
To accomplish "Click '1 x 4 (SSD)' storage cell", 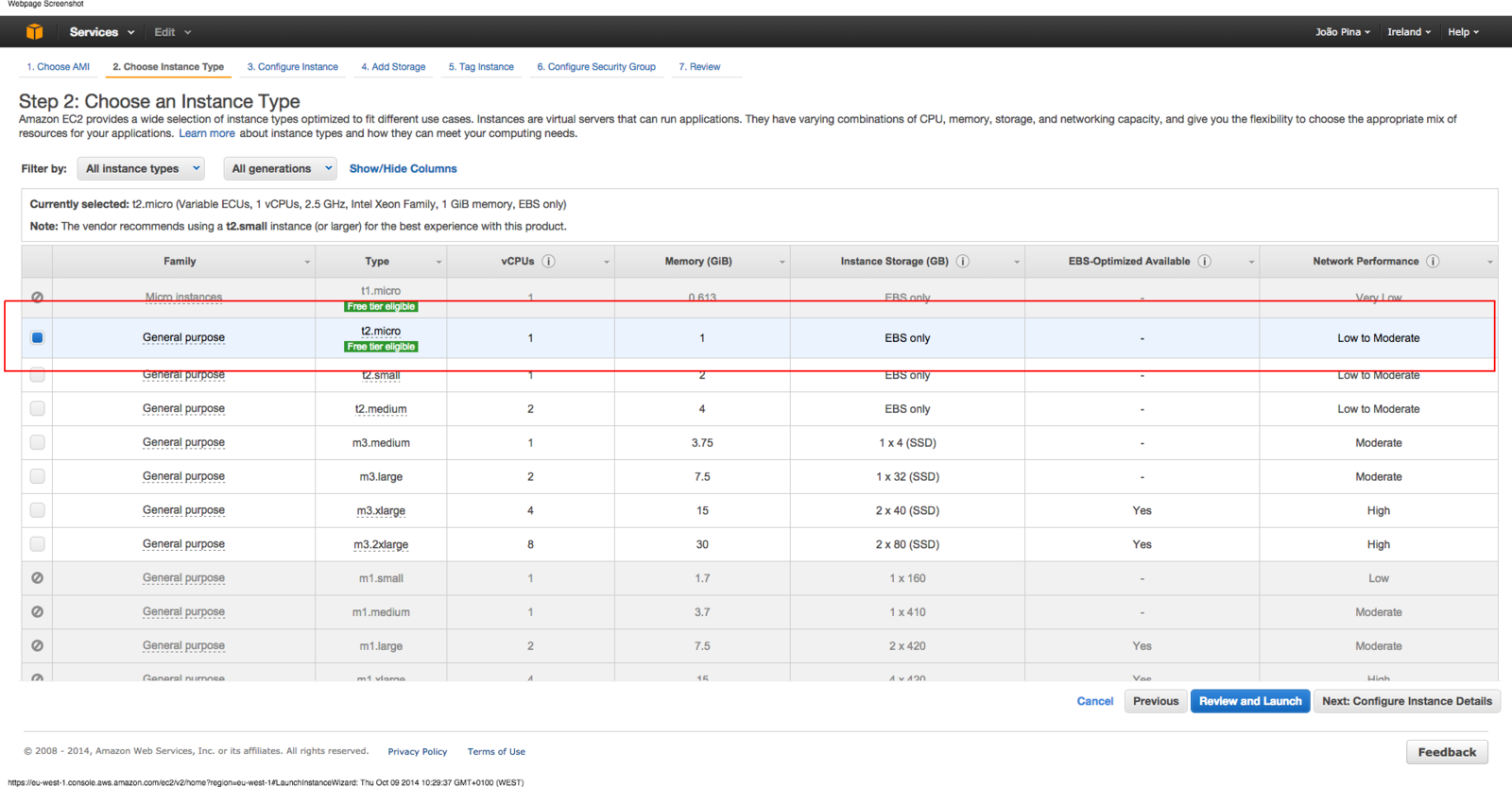I will (907, 443).
